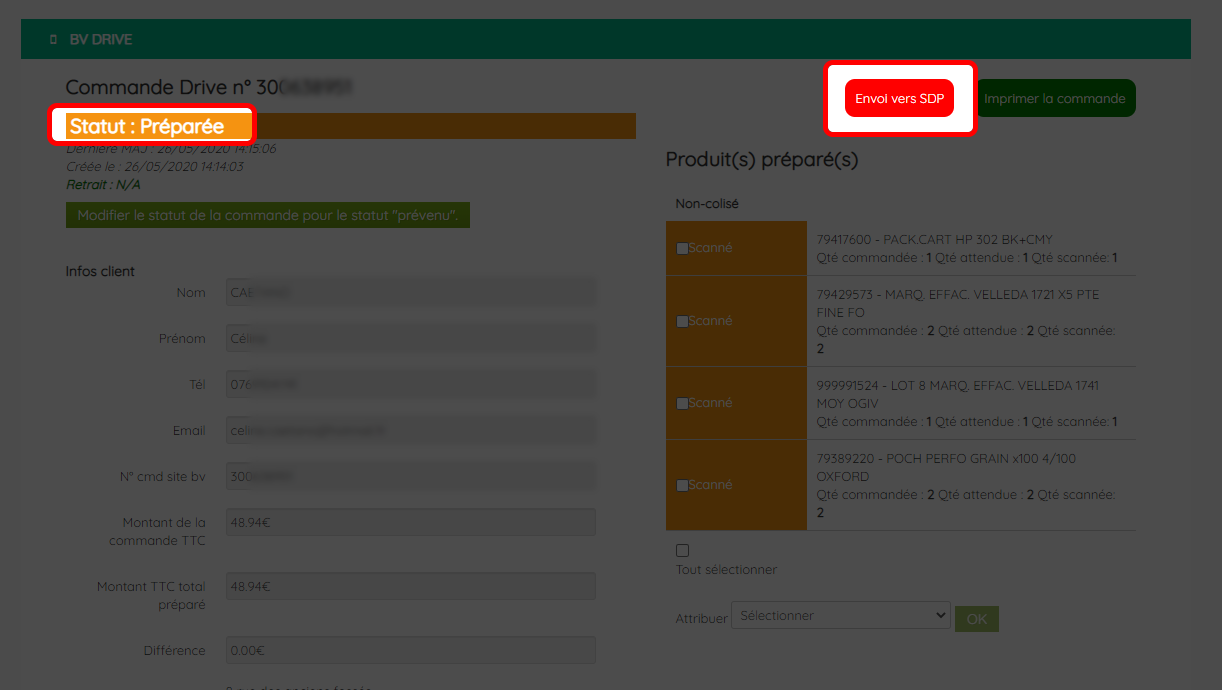Focus the Tél input field

point(411,384)
